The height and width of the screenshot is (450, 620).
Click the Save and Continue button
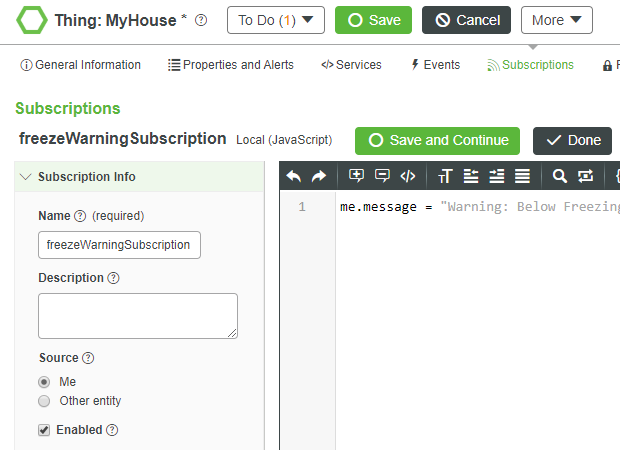(437, 140)
